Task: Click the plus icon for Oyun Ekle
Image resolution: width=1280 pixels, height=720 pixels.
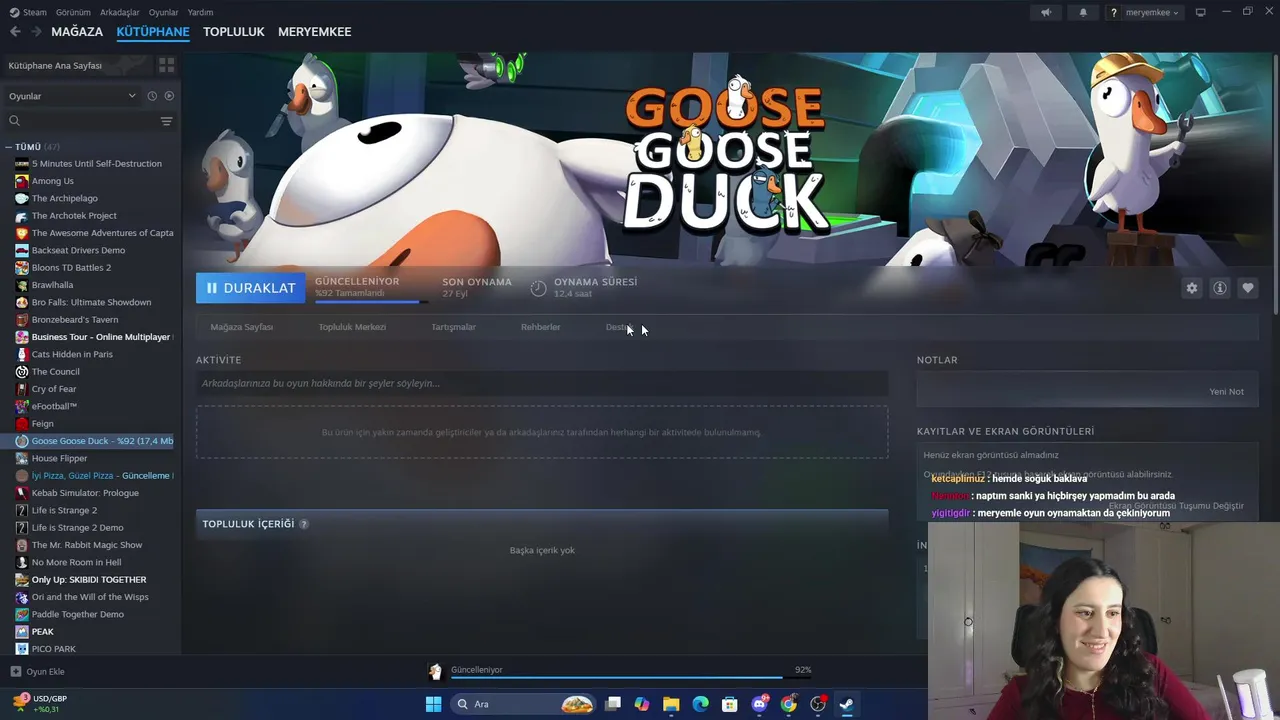Action: coord(15,672)
